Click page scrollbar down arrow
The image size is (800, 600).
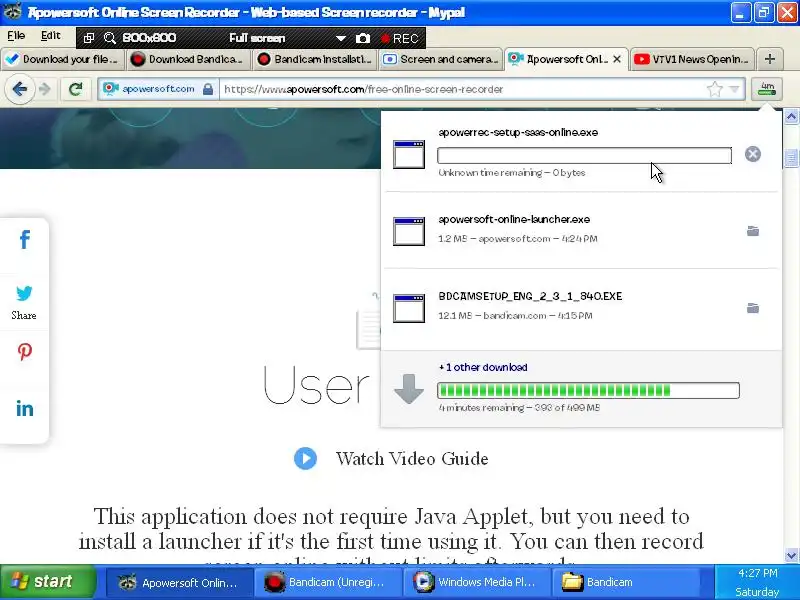click(x=791, y=555)
